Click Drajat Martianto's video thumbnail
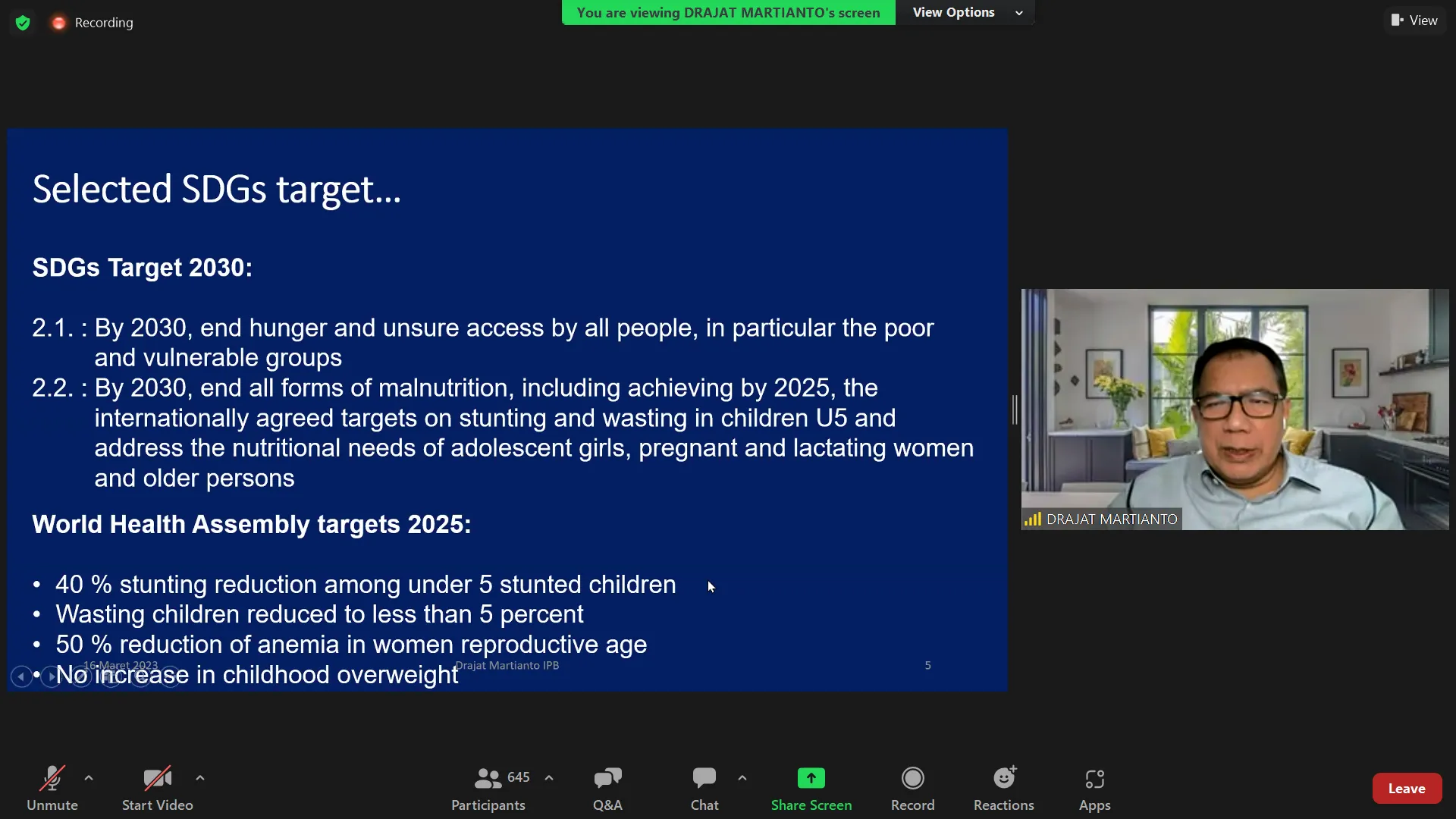Screen dimensions: 1456x819 click(1235, 409)
